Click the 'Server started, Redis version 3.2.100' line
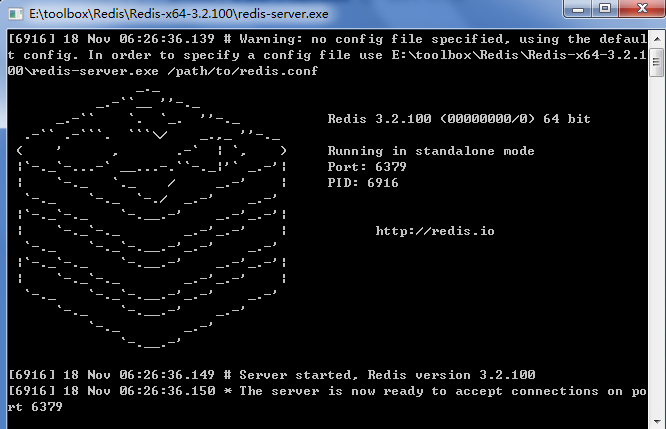The width and height of the screenshot is (666, 429). click(x=272, y=375)
